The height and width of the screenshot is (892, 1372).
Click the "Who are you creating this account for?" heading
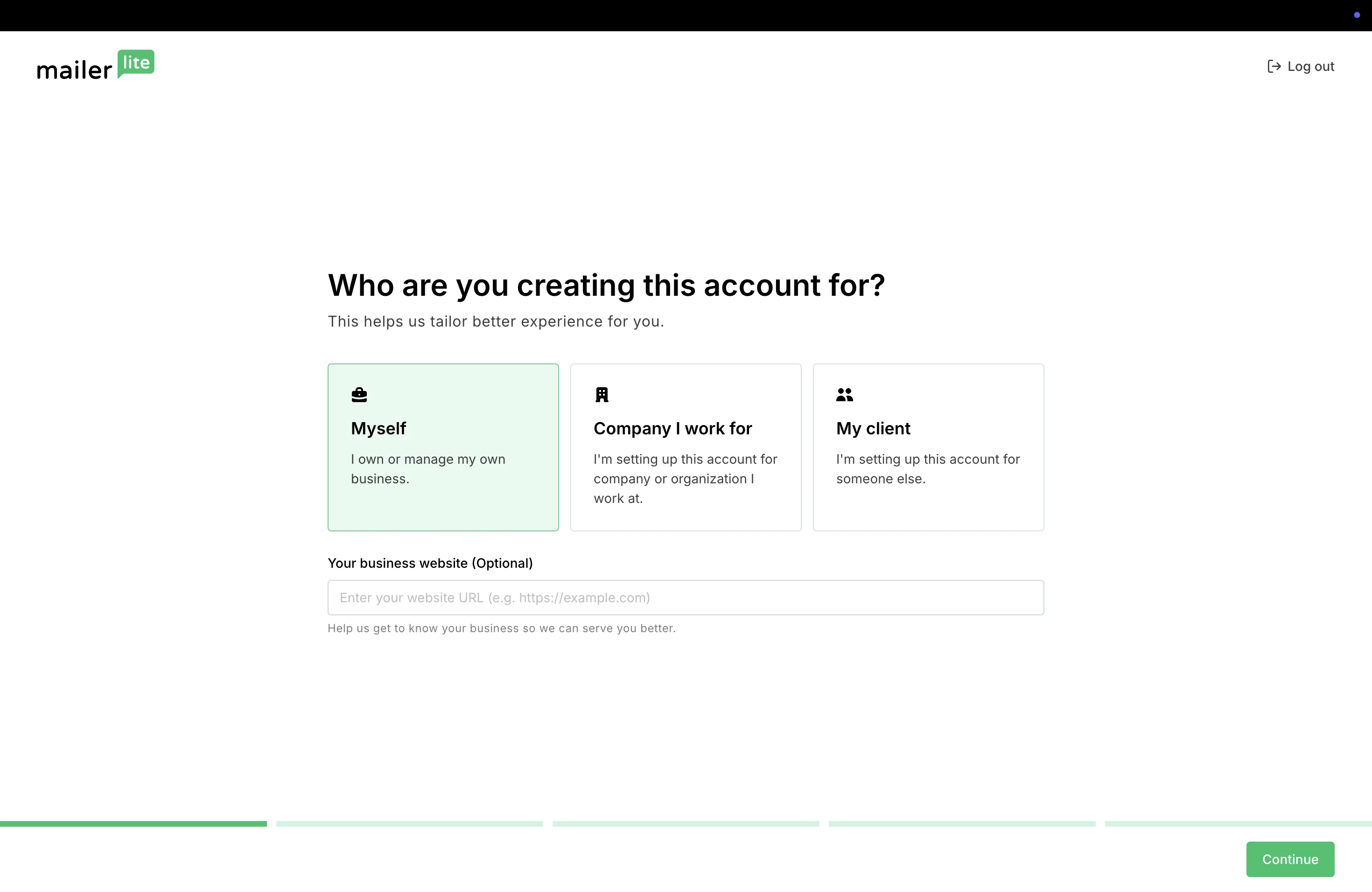click(x=606, y=285)
